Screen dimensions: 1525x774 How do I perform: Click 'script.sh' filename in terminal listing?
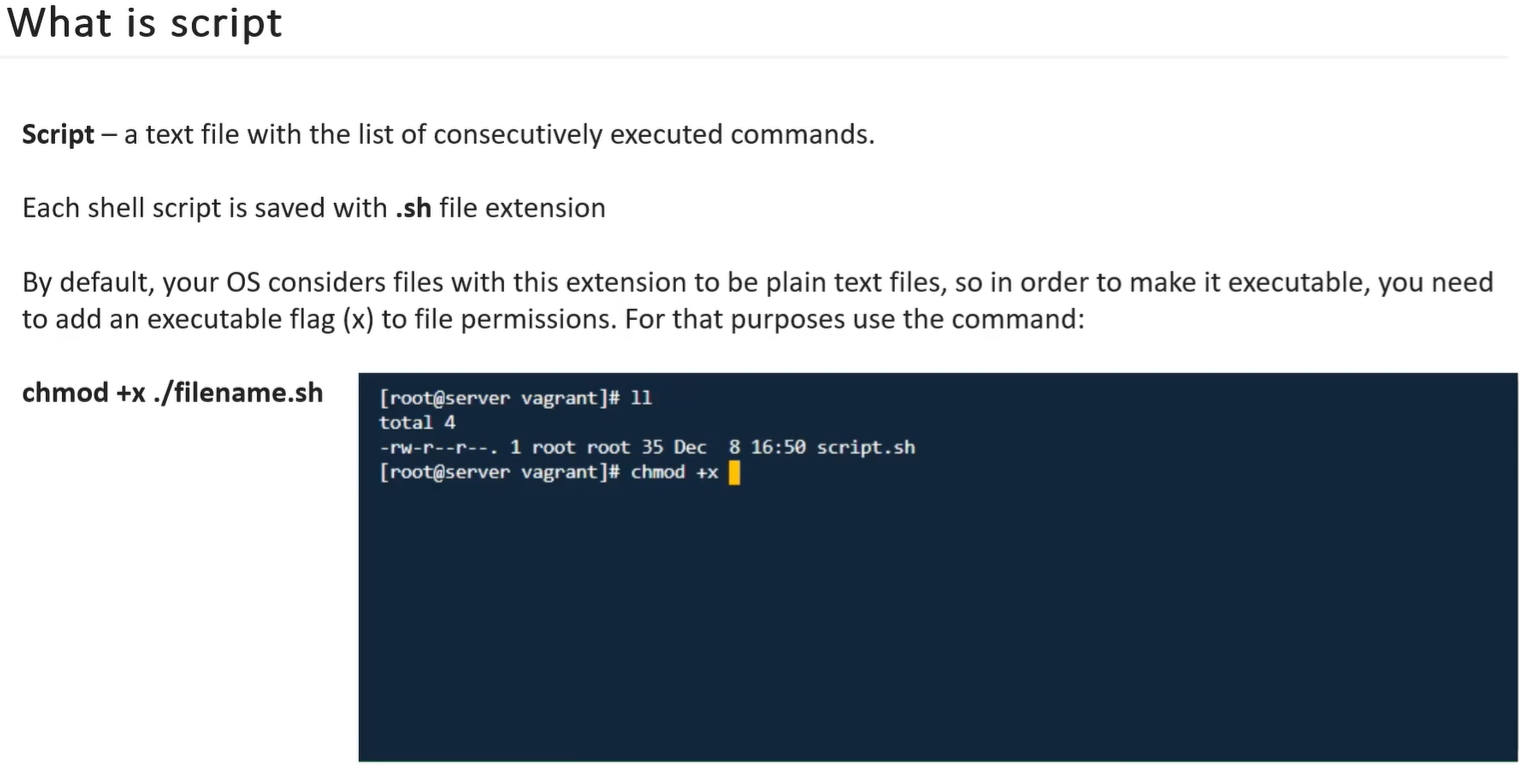point(866,447)
